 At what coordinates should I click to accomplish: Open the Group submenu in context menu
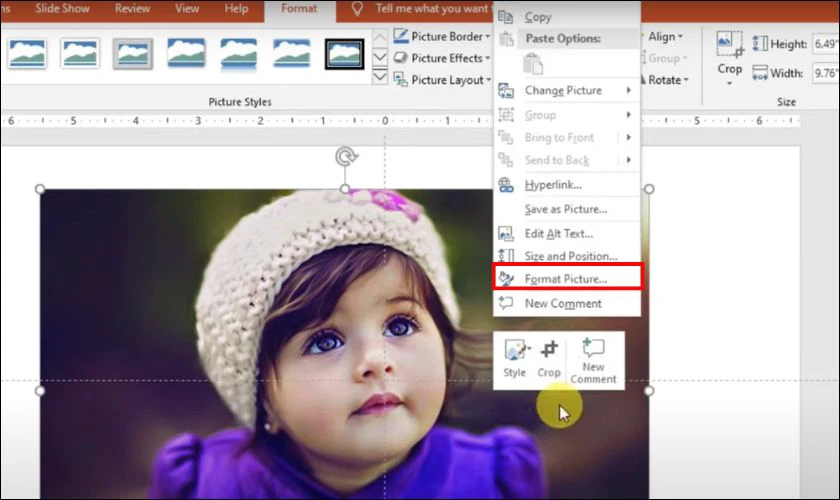(566, 115)
